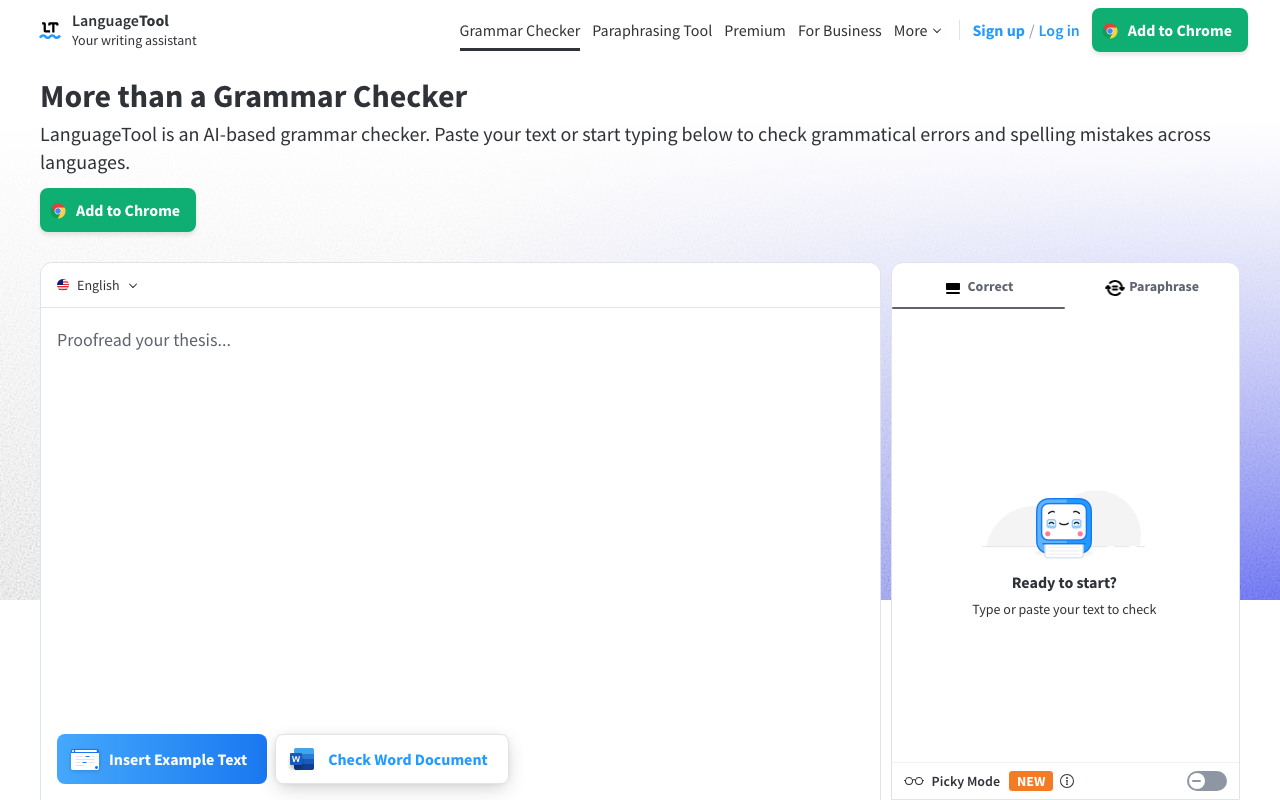Enable the Picky Mode toggle switch
This screenshot has height=800, width=1280.
click(x=1206, y=781)
